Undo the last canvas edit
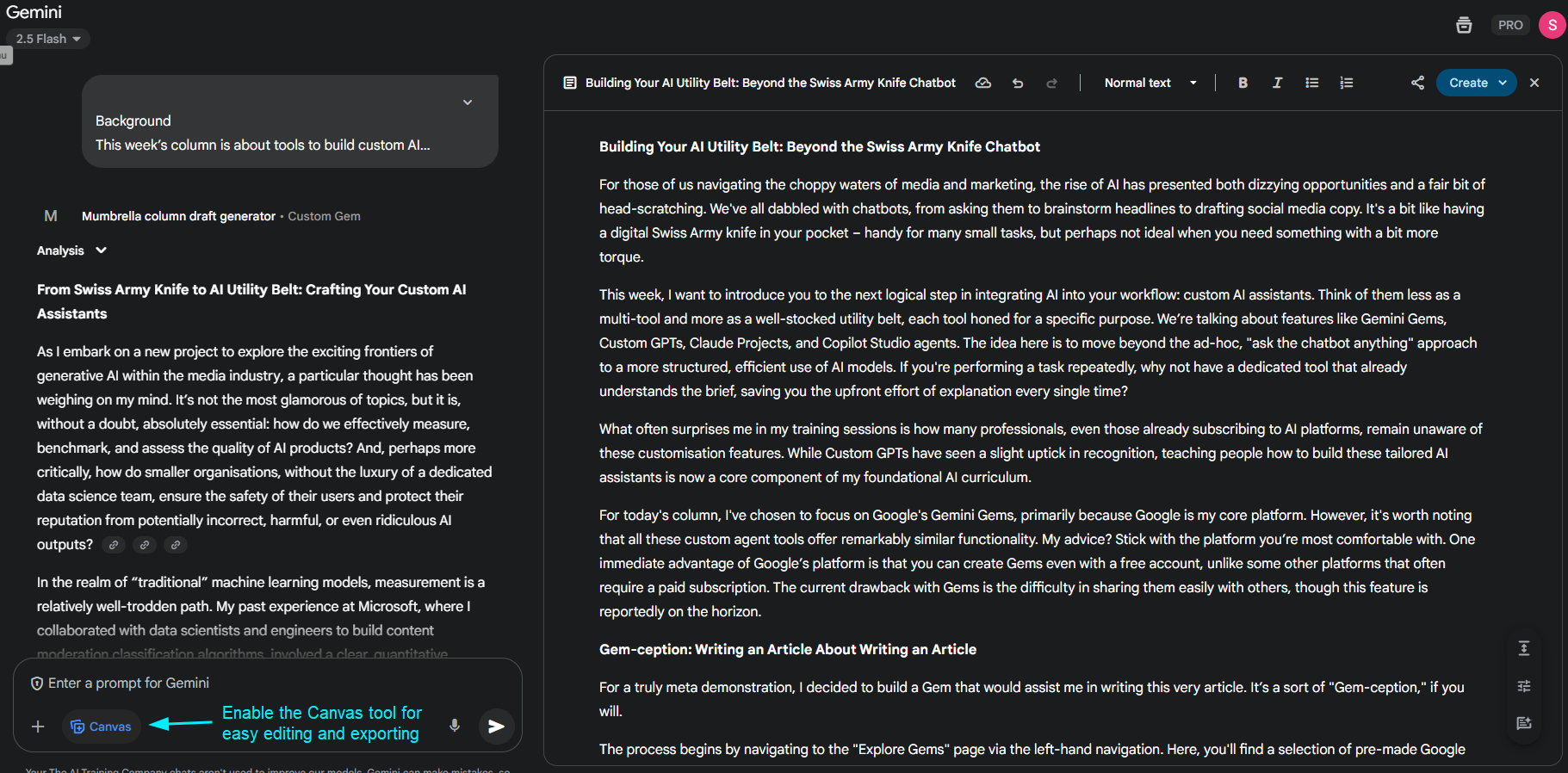 coord(1018,83)
